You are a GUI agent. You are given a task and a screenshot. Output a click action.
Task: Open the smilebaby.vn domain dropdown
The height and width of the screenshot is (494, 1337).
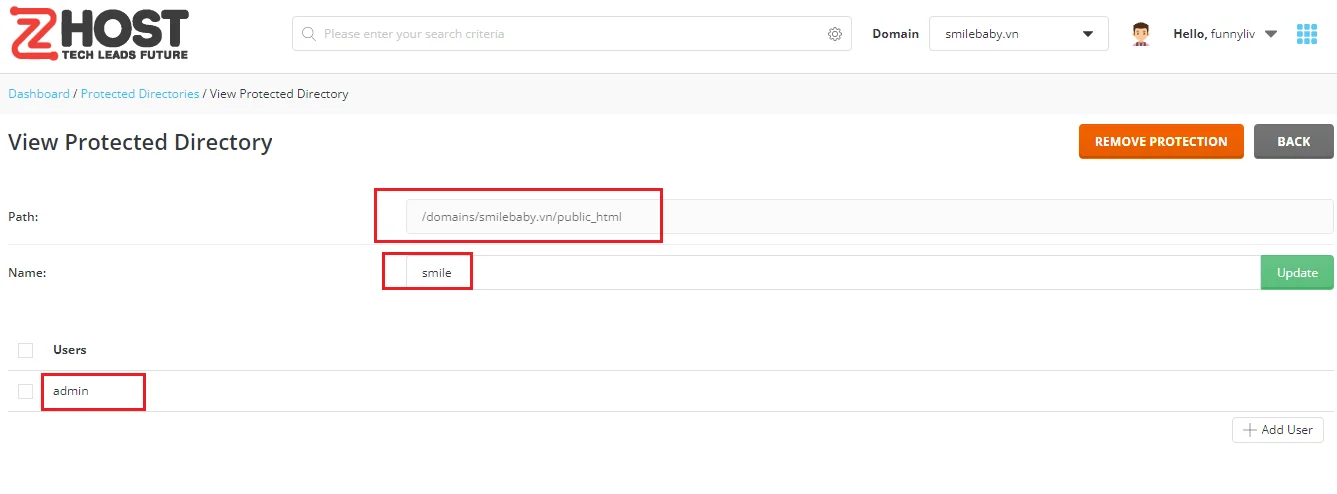tap(1018, 34)
